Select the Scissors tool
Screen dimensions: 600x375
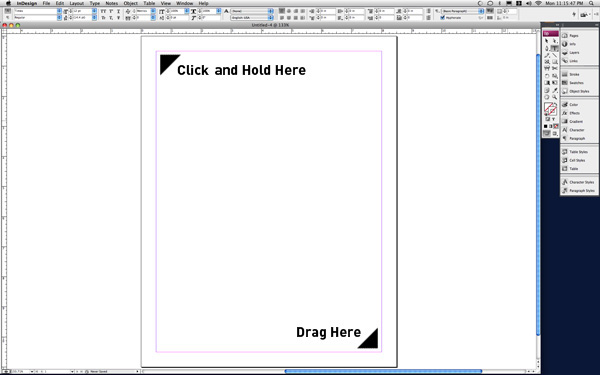point(554,68)
